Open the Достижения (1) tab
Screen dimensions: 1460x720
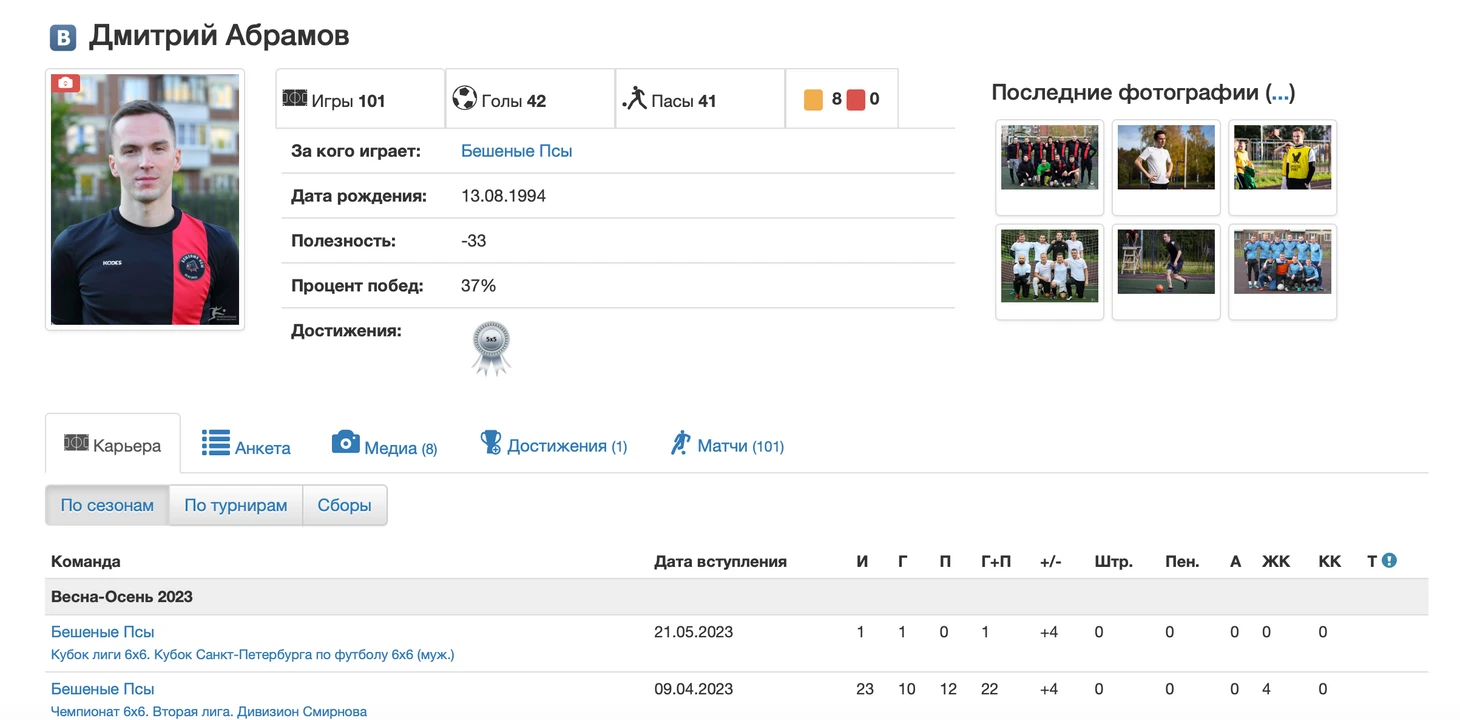[x=553, y=445]
